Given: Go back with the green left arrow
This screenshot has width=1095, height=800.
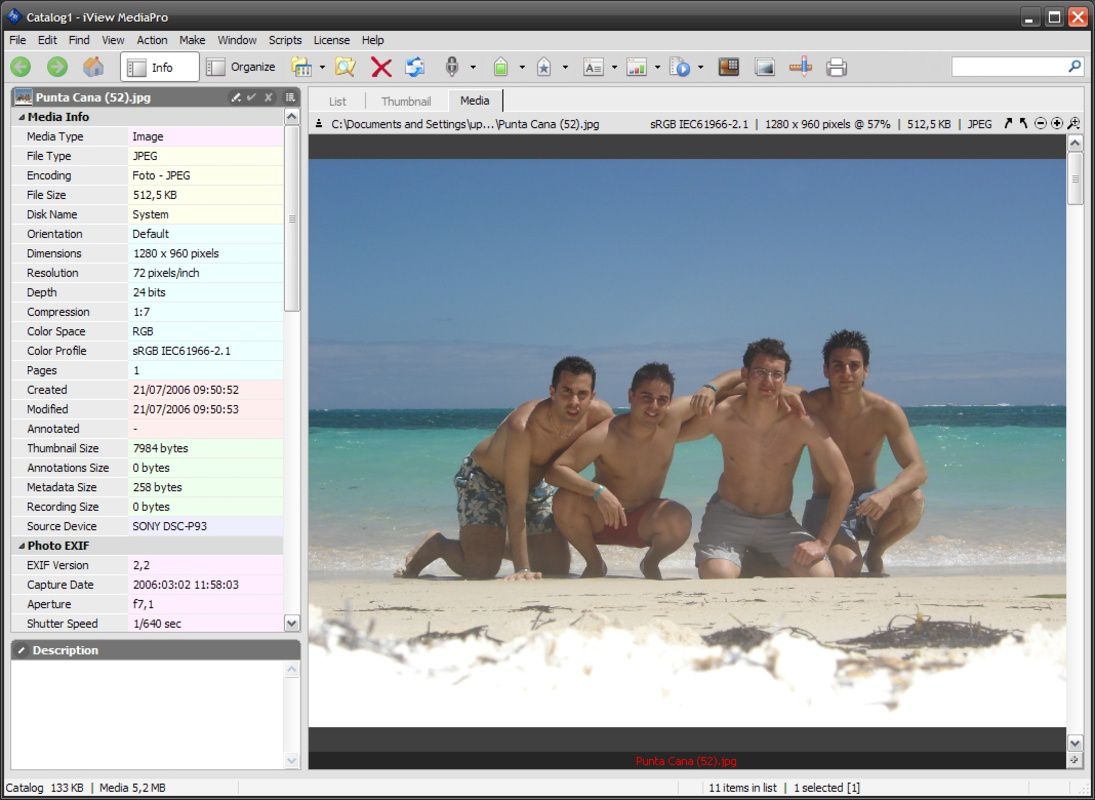Looking at the screenshot, I should coord(21,67).
